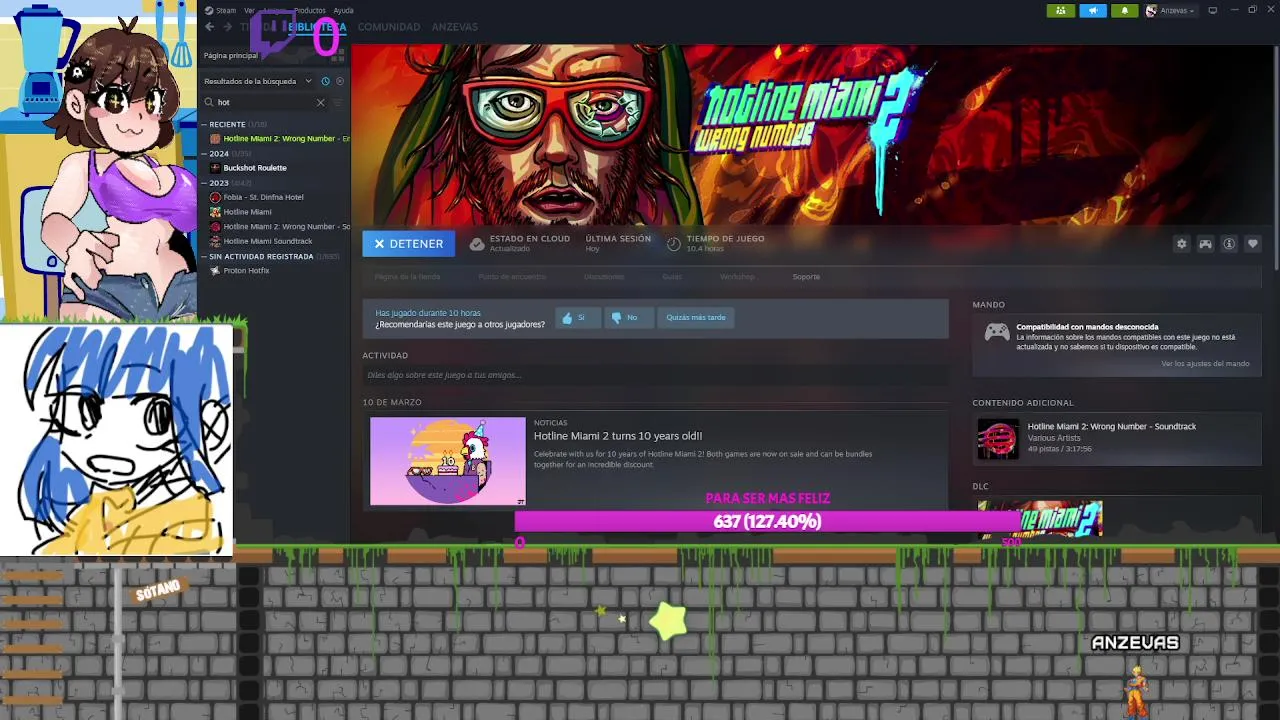This screenshot has width=1280, height=720.
Task: Click the Proton Hotfix icon
Action: point(215,270)
